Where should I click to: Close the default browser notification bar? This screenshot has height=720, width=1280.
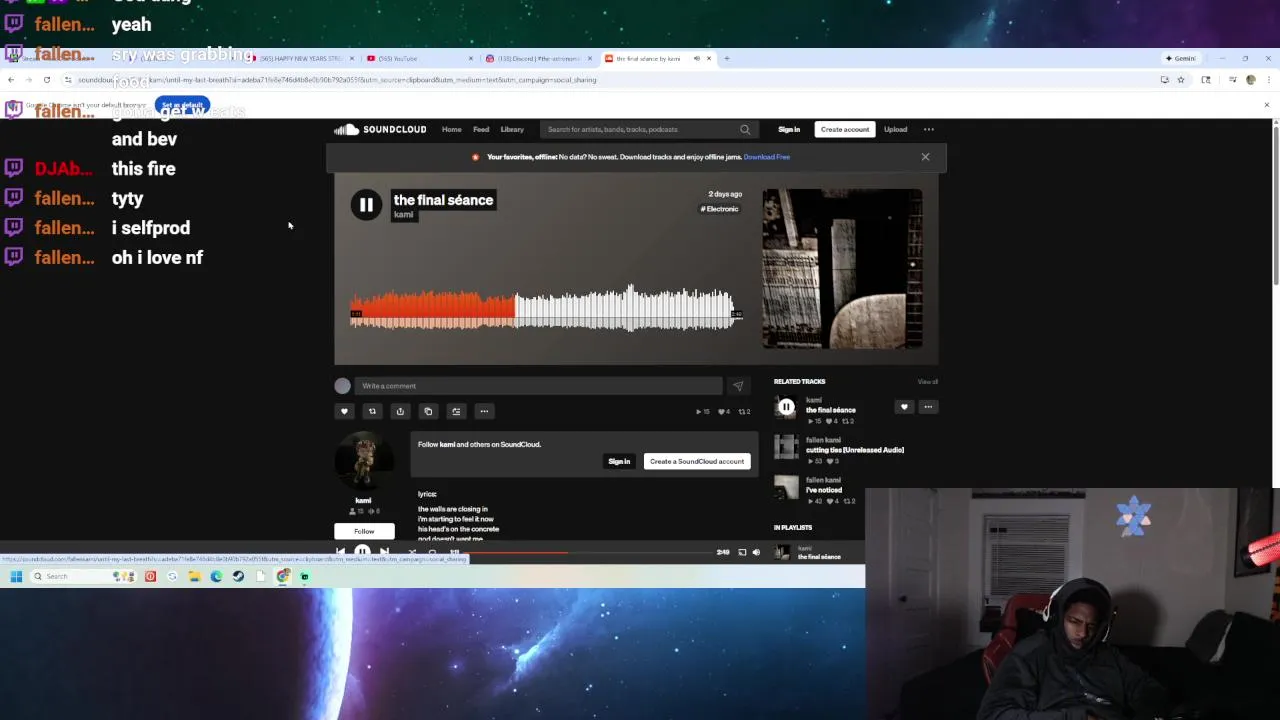(1267, 105)
